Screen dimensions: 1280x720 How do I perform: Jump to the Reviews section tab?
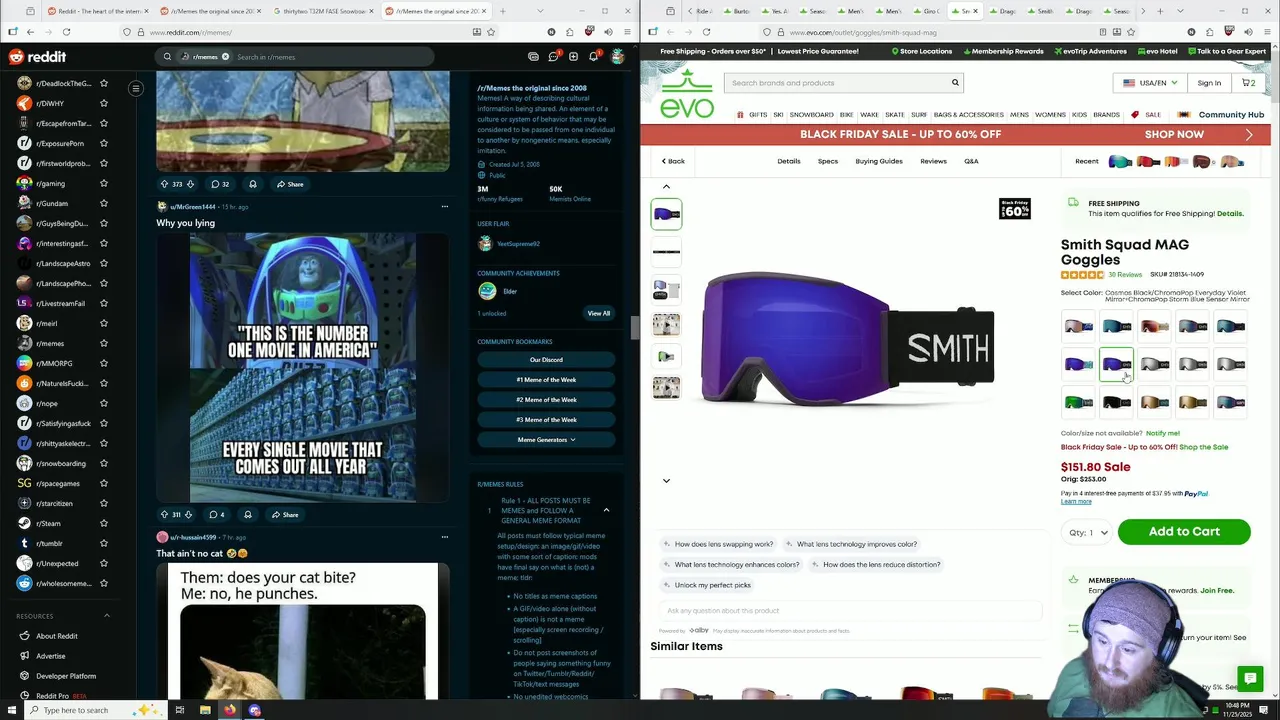[933, 161]
